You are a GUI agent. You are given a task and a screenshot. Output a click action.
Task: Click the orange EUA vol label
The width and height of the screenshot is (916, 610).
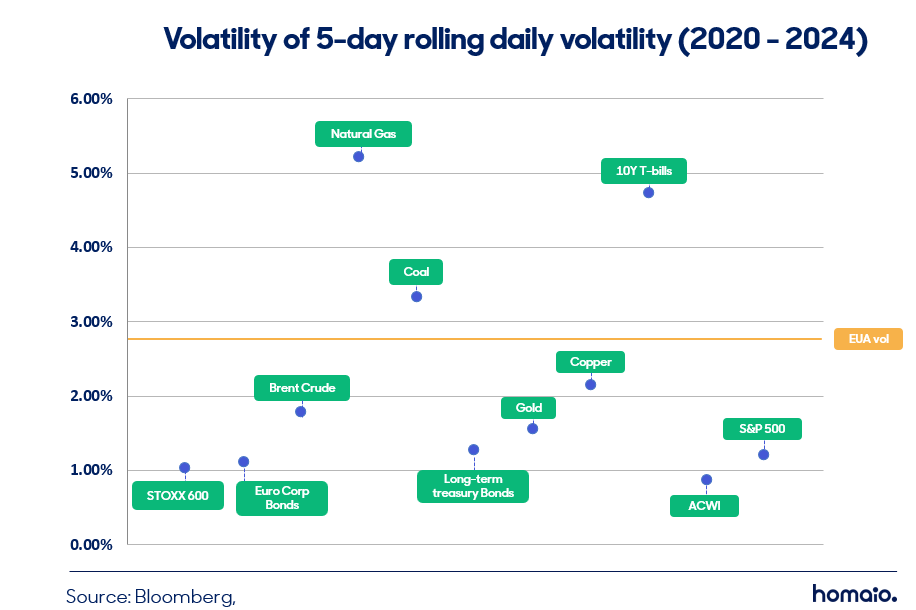[868, 339]
